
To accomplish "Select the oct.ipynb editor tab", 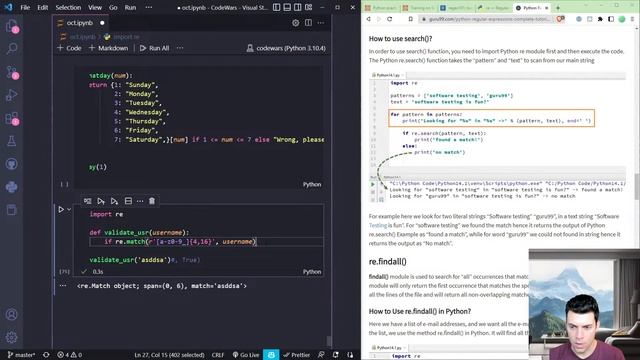I will point(80,23).
